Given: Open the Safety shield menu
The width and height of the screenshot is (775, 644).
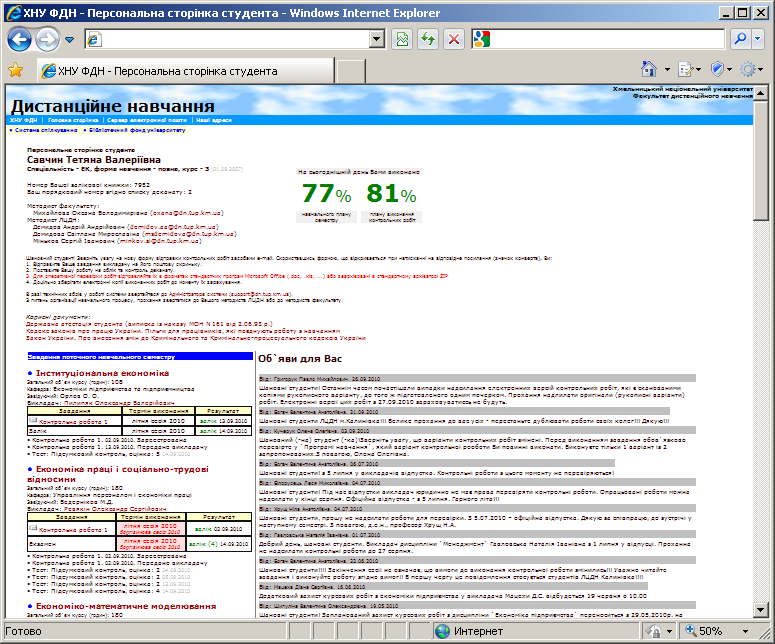Looking at the screenshot, I should click(717, 69).
